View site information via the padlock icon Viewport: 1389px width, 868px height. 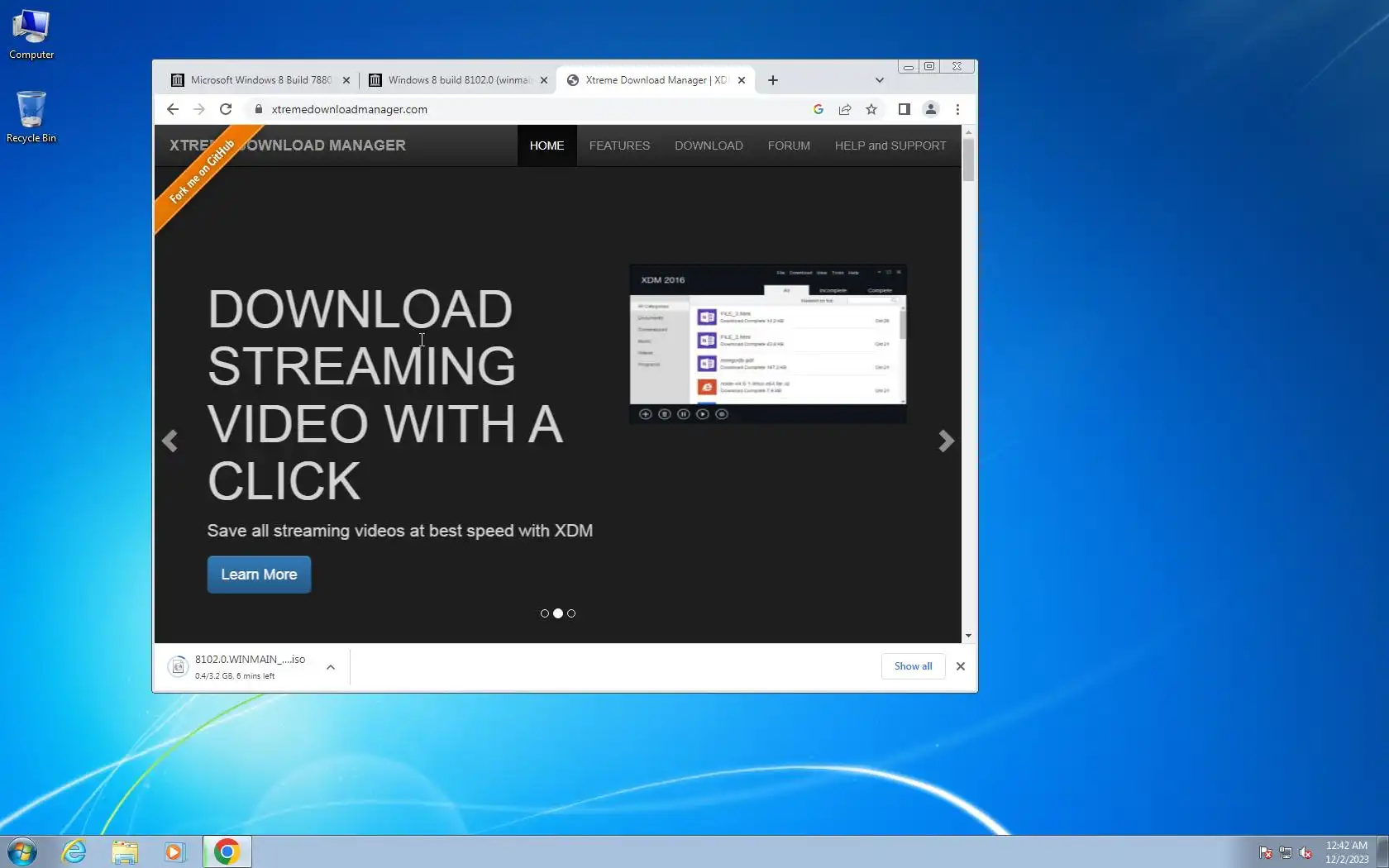click(259, 109)
